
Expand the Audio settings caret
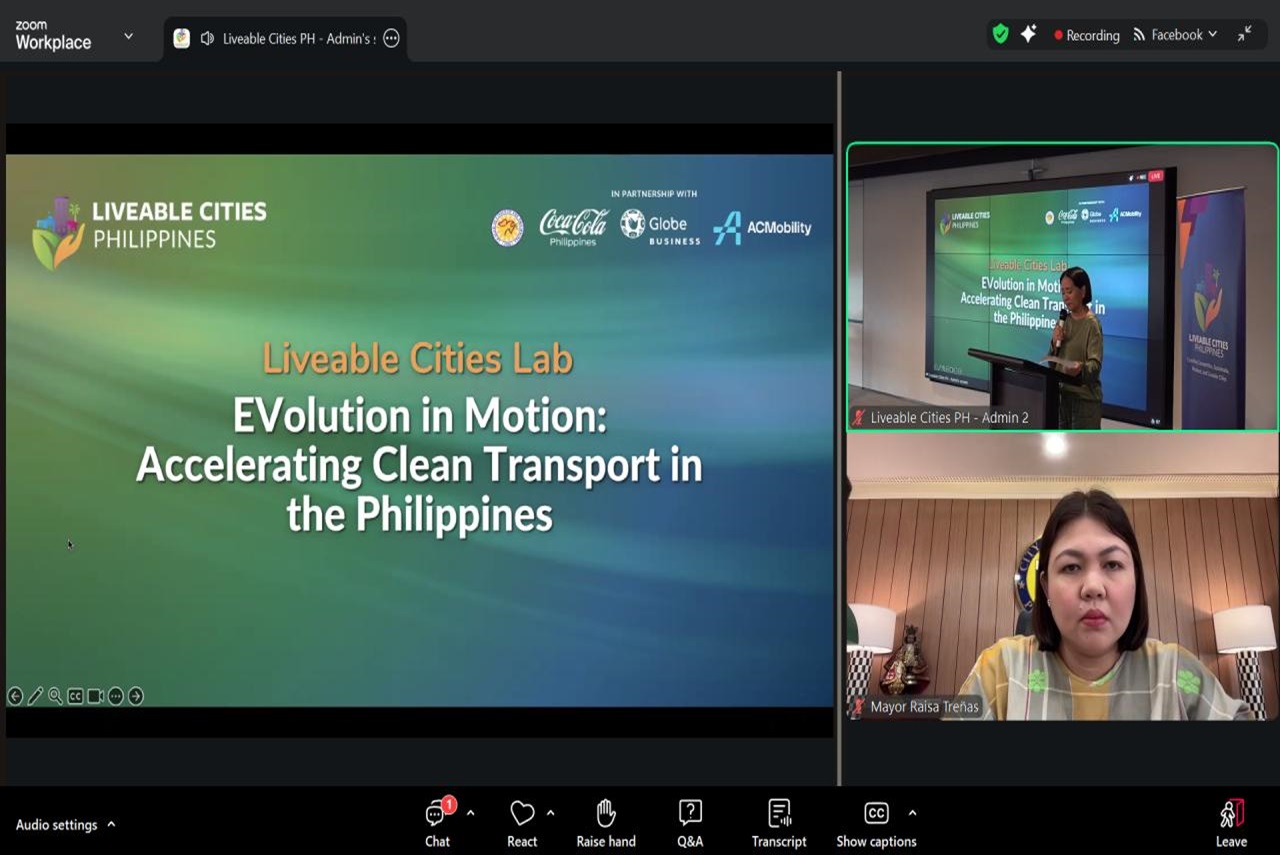click(111, 824)
